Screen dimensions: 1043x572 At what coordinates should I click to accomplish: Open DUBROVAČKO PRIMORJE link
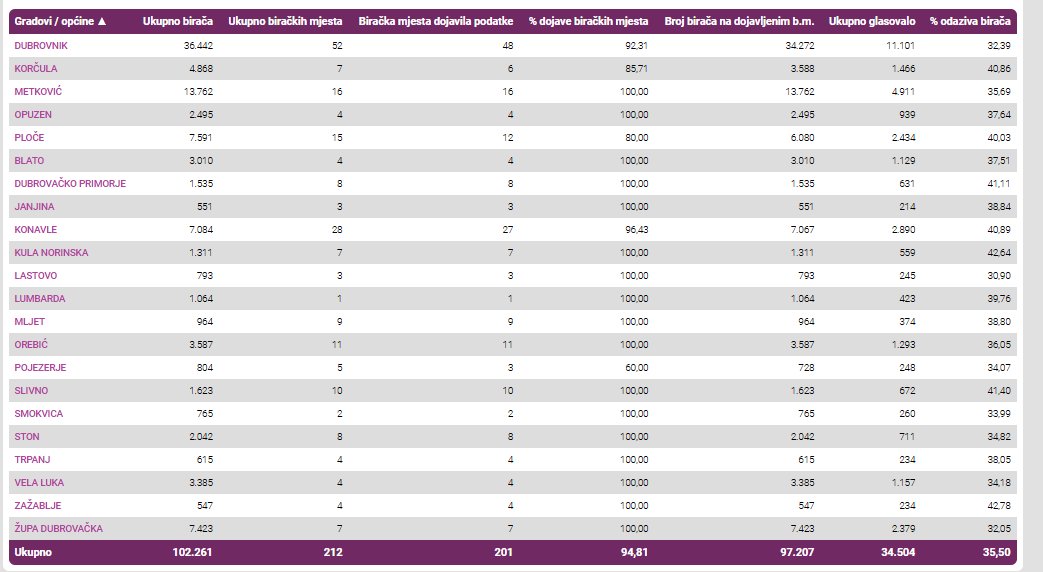(70, 184)
